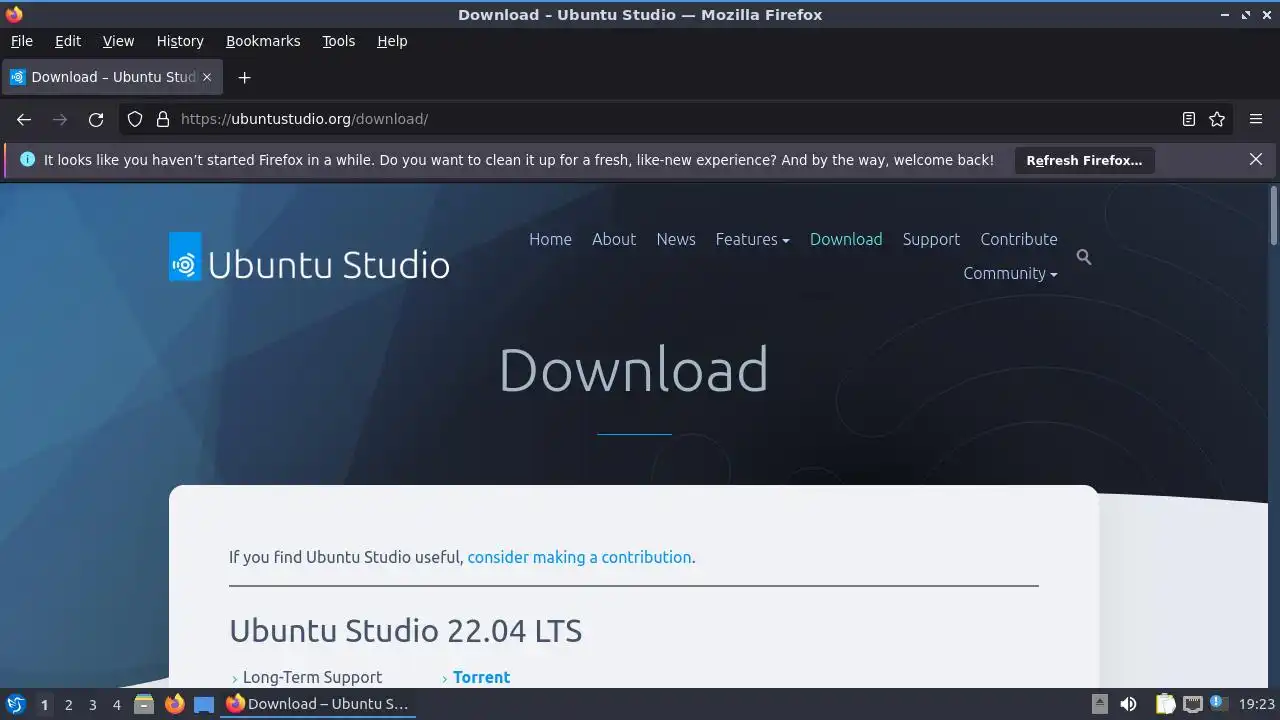Dismiss the refresh Firefox notification bar
Screen dimensions: 1280x720
coord(1256,159)
